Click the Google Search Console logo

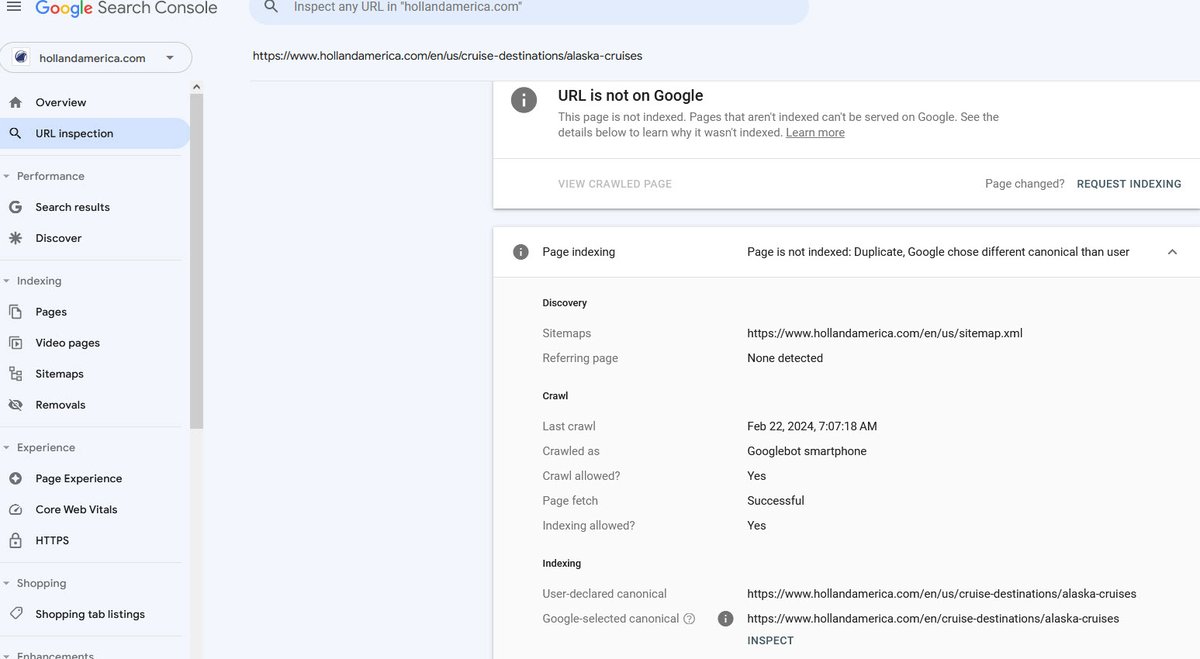(126, 9)
